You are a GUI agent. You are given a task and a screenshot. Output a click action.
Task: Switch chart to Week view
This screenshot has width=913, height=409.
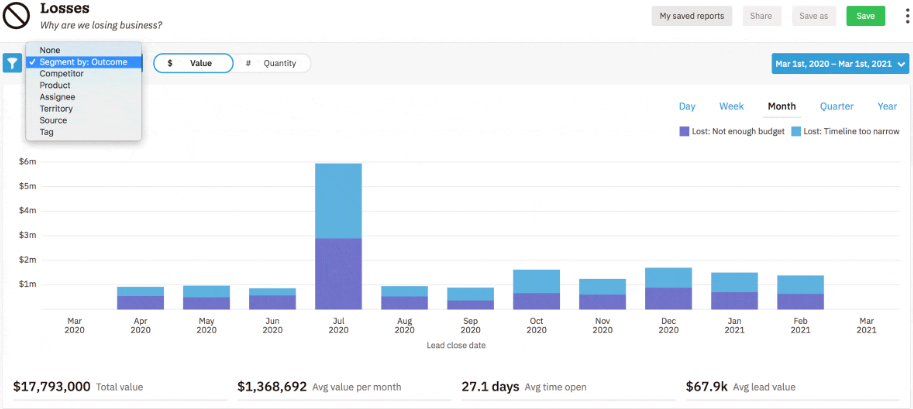pyautogui.click(x=731, y=106)
